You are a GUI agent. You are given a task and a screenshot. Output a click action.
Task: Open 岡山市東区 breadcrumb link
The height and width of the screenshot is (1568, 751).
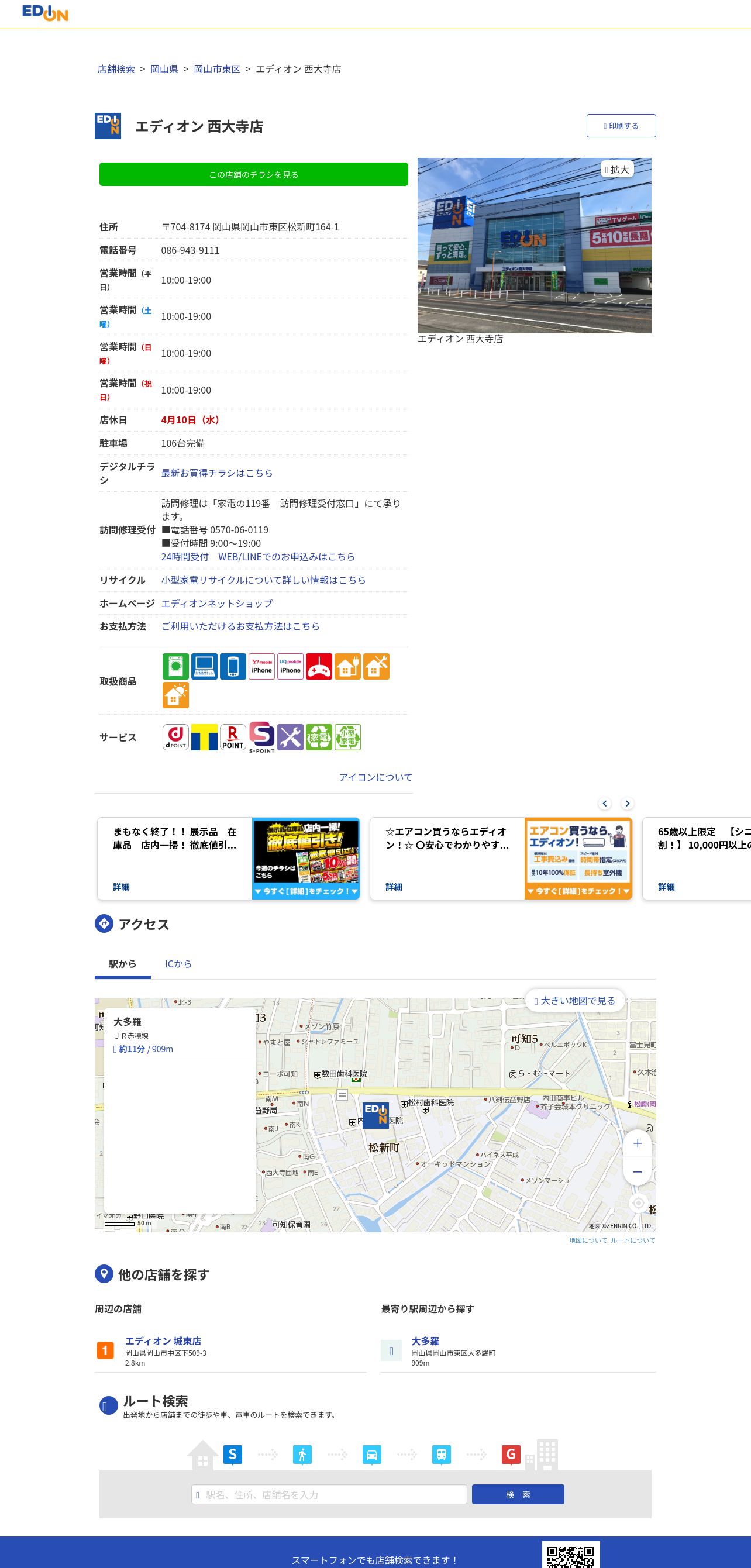coord(216,69)
